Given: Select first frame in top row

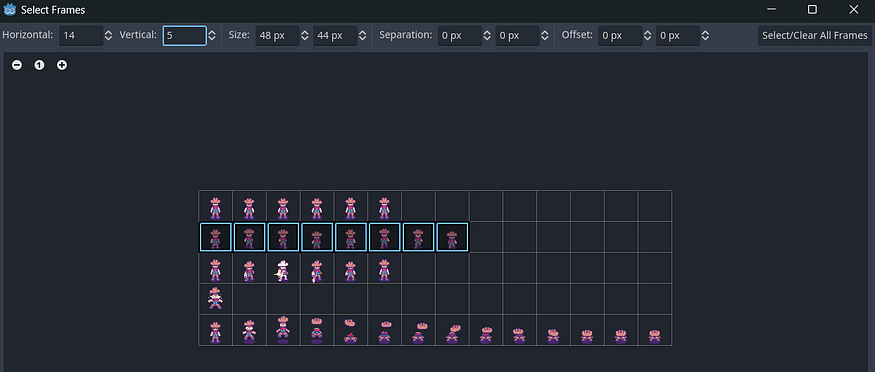Looking at the screenshot, I should pyautogui.click(x=215, y=206).
